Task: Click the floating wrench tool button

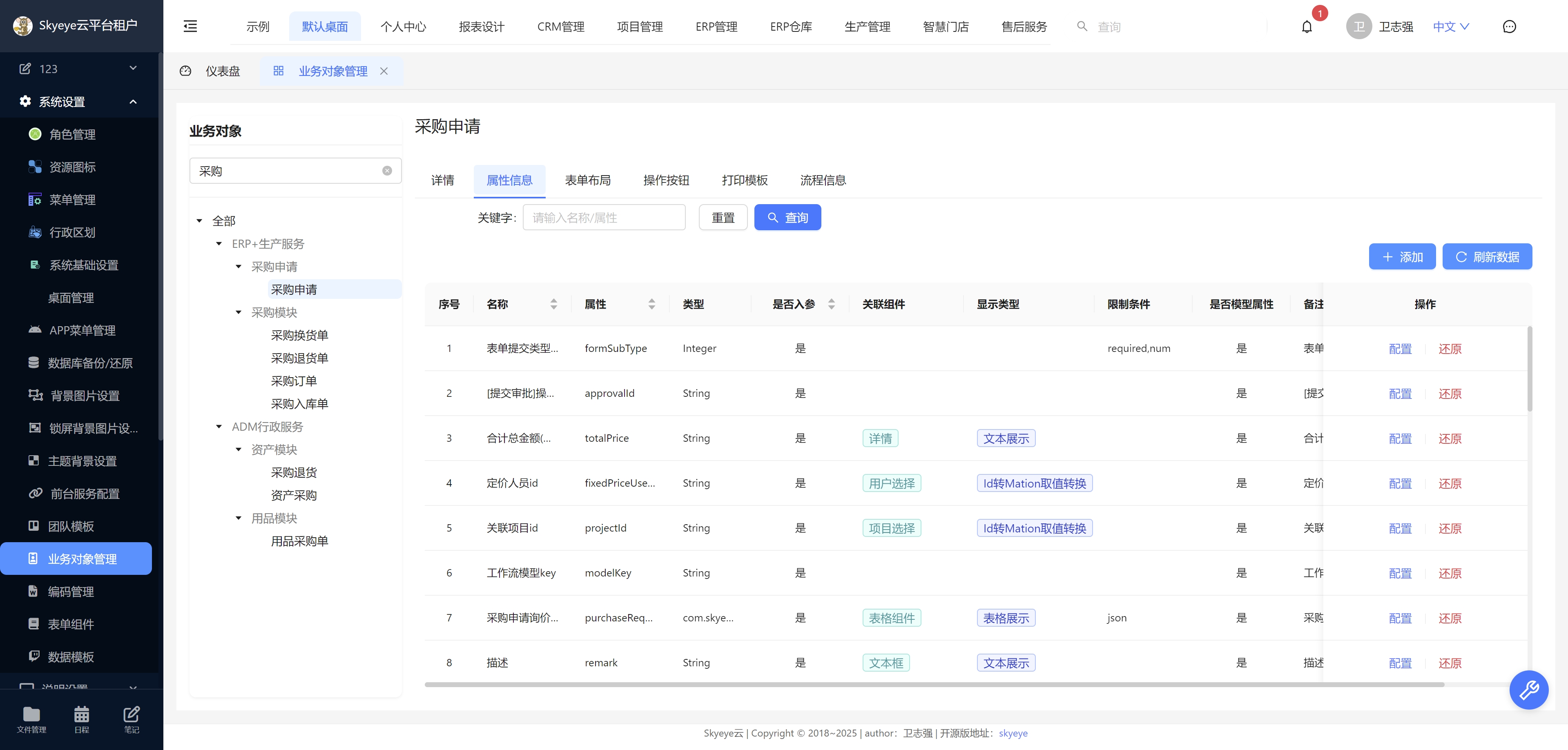Action: pyautogui.click(x=1529, y=690)
